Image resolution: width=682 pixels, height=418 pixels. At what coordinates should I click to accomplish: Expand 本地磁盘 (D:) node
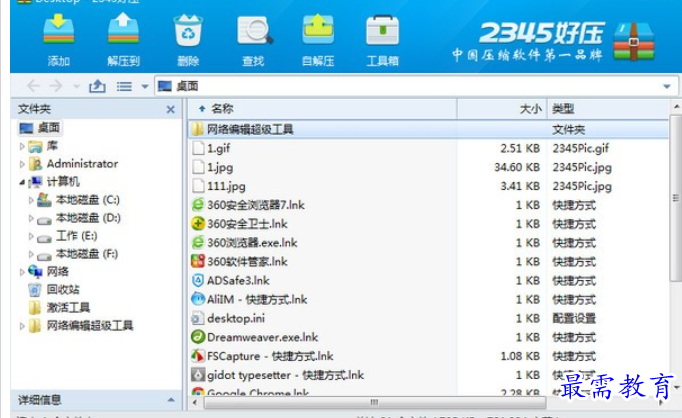click(x=31, y=218)
